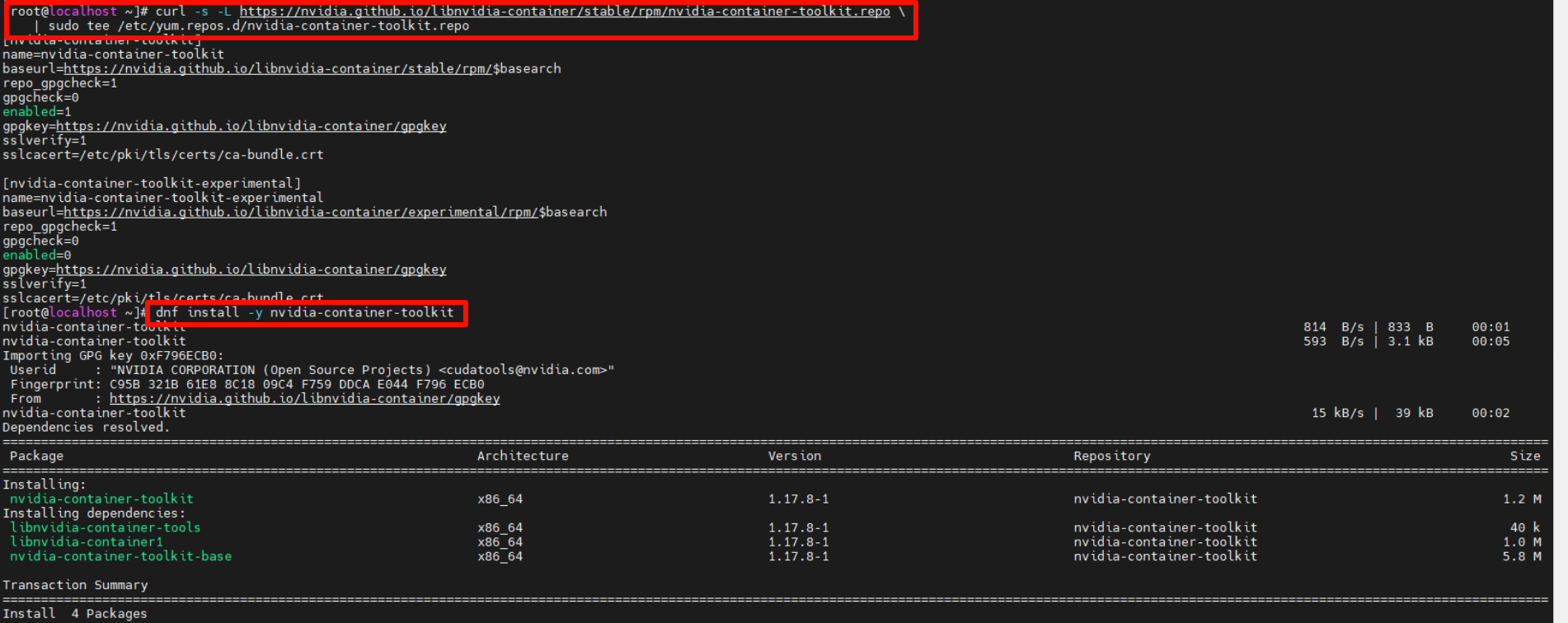Click the '39 kB' download size
This screenshot has width=1568, height=623.
1415,413
